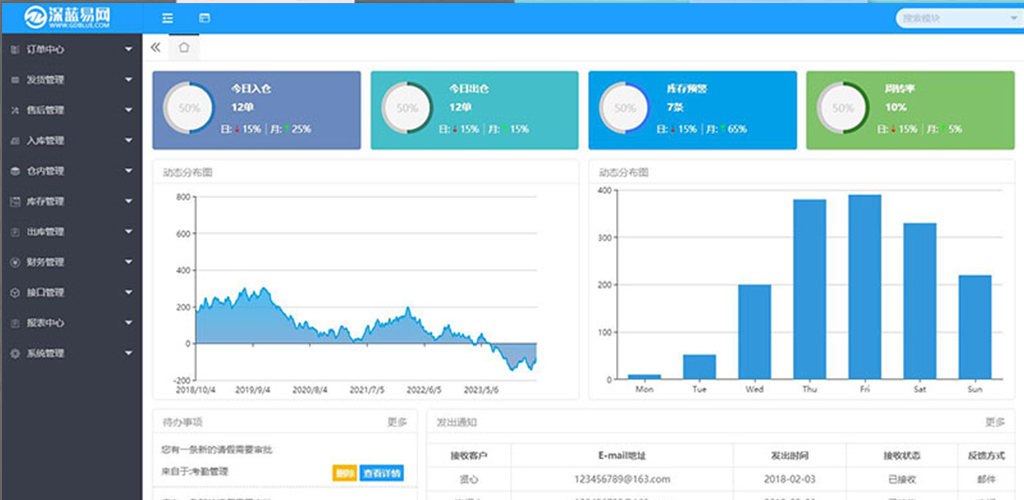Click the 接收状态 column header

pos(902,455)
